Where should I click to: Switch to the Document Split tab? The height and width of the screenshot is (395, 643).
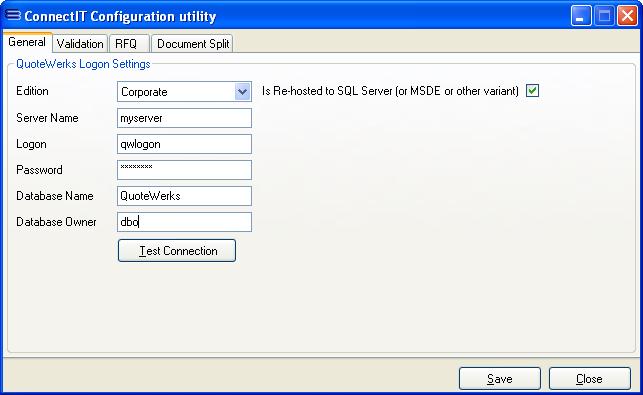pos(192,43)
